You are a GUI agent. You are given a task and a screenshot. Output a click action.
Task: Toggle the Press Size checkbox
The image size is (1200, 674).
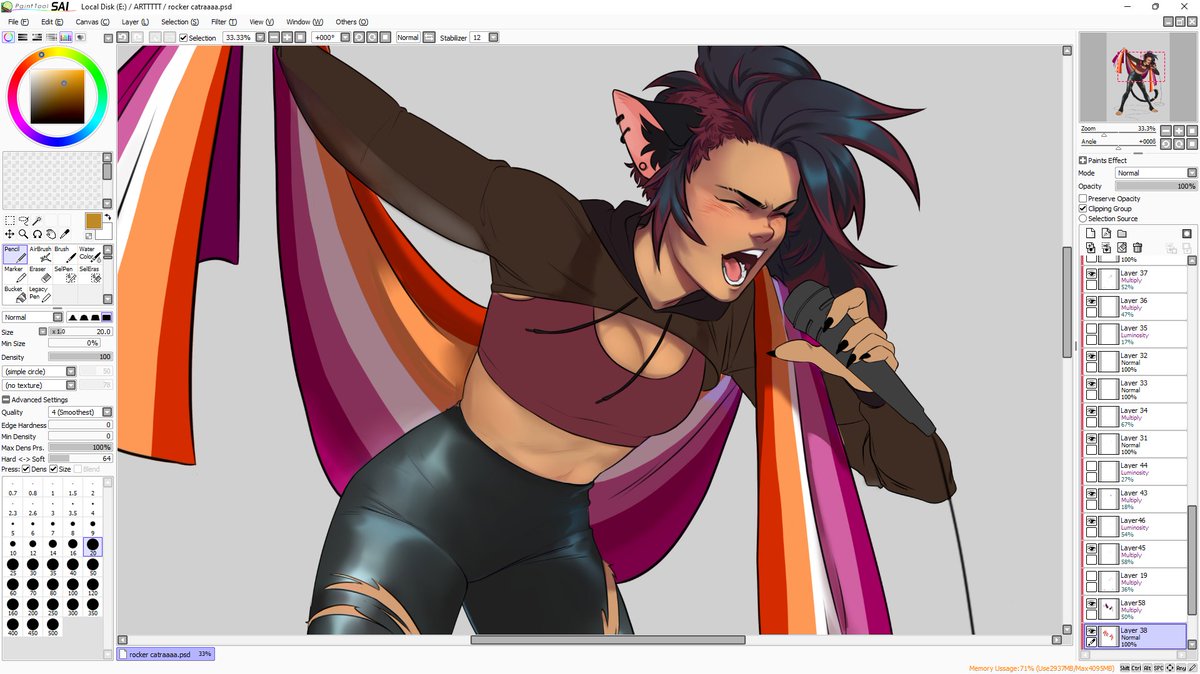pos(54,469)
